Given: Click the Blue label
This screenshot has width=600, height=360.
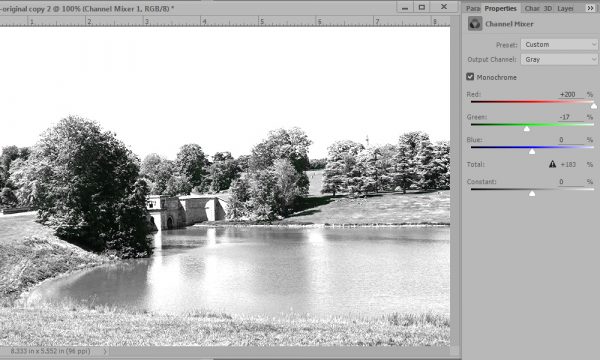Looking at the screenshot, I should (474, 140).
